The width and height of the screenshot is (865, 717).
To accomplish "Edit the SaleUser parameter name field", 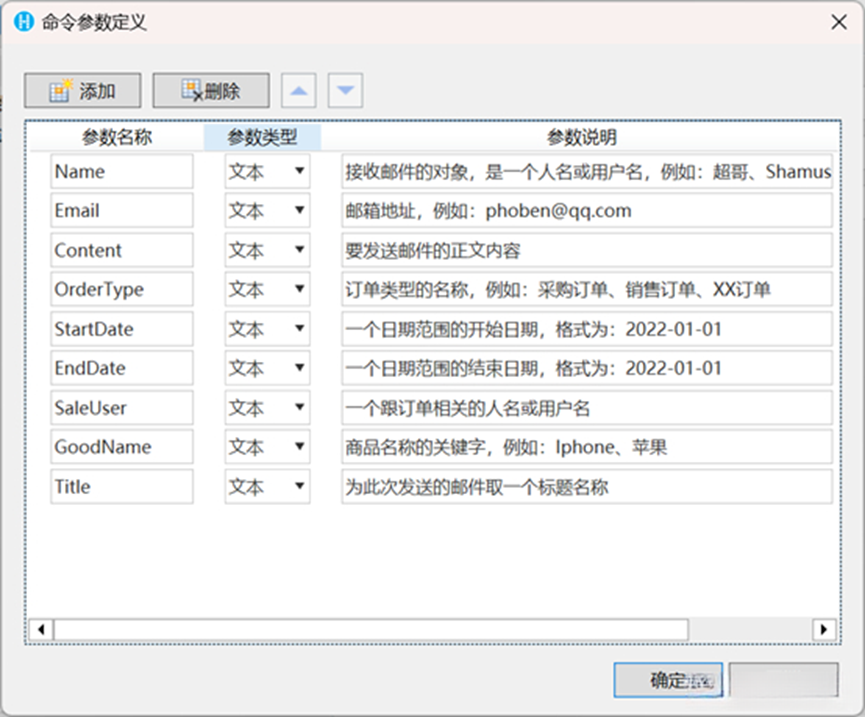I will pos(122,408).
